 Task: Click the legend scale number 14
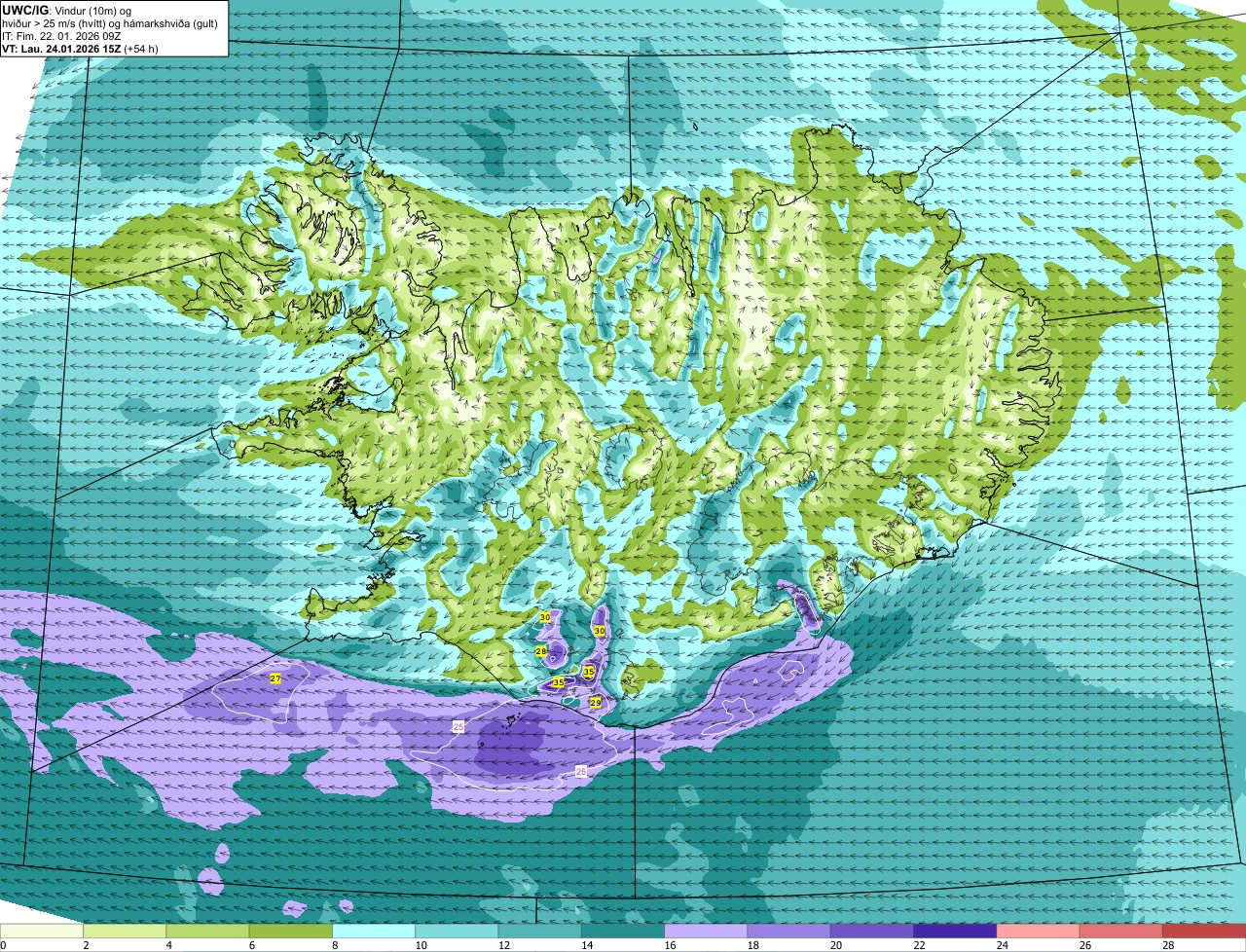(586, 945)
